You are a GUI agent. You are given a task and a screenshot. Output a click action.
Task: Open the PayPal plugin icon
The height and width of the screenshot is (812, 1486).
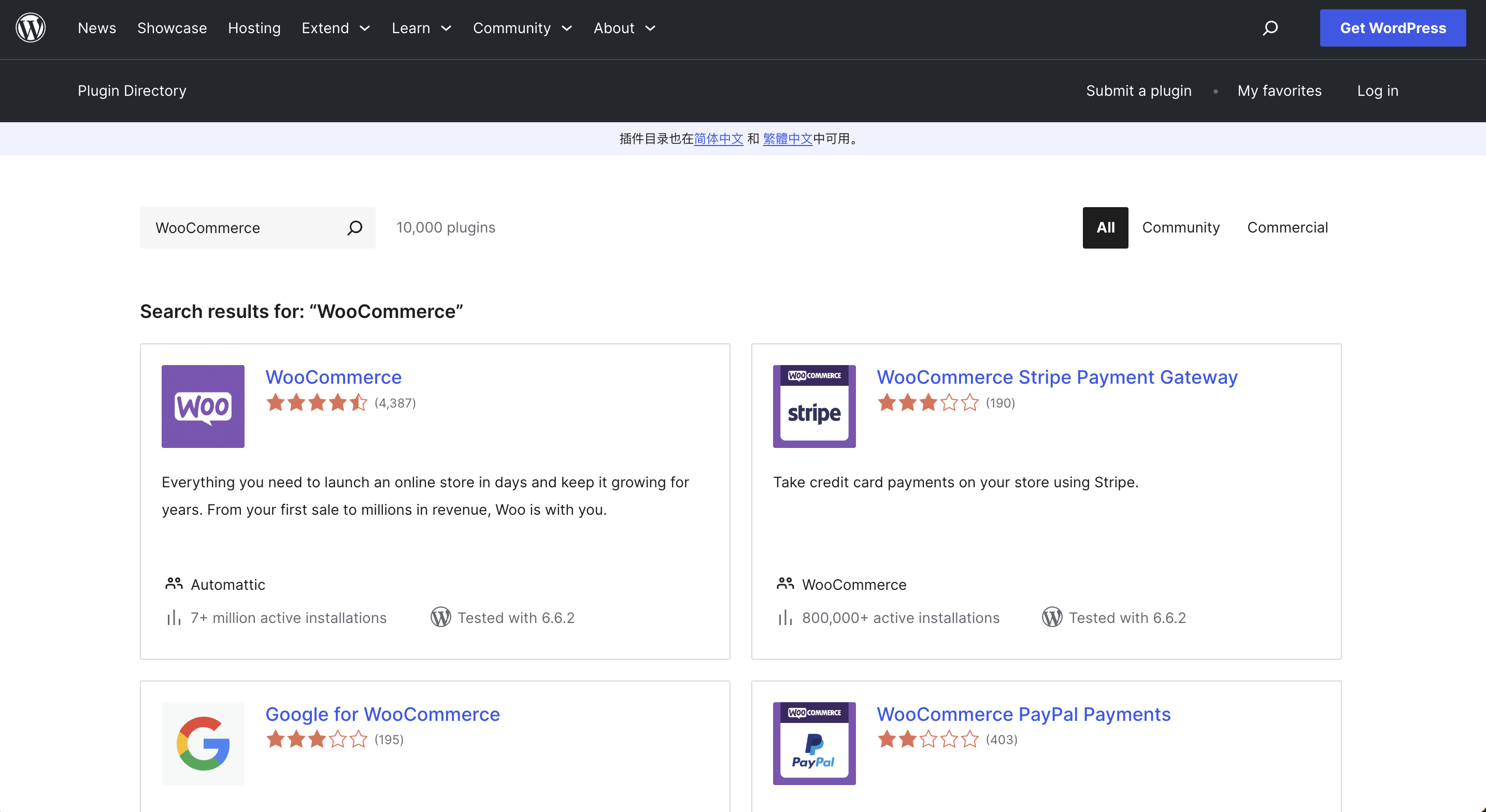coord(814,743)
